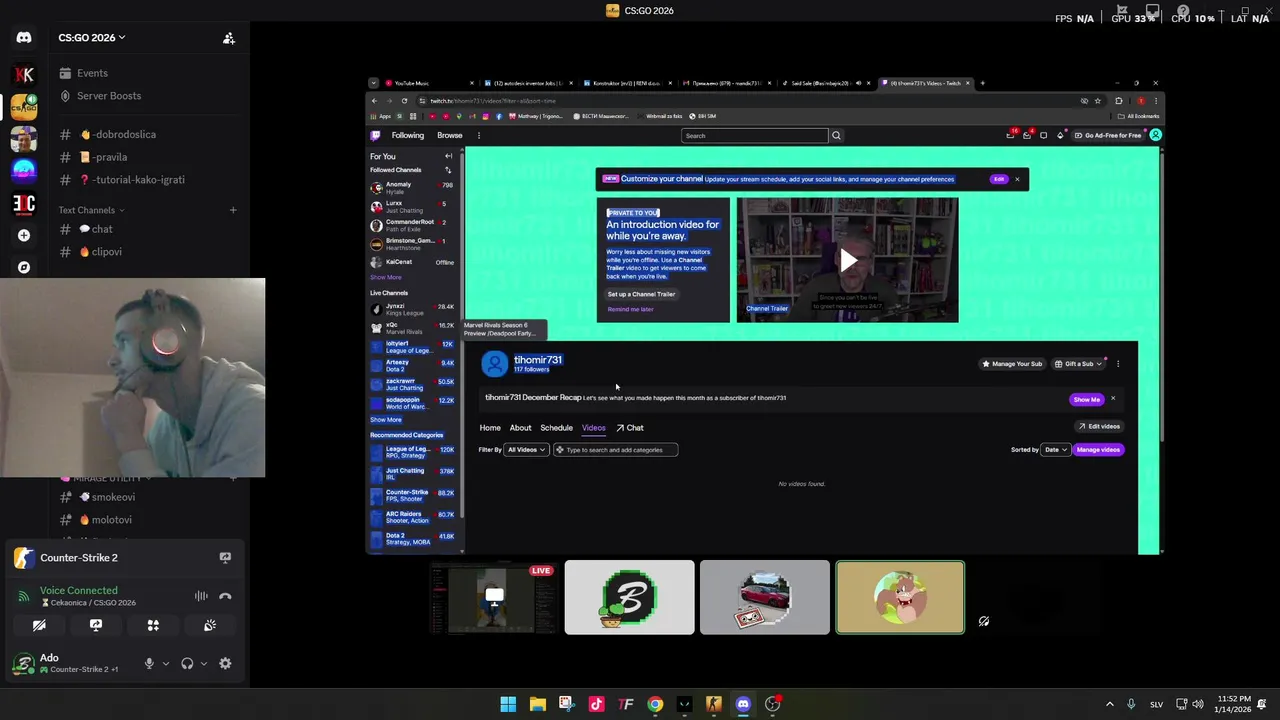Open Discord direct messages home icon
This screenshot has height=720, width=1280.
24,38
